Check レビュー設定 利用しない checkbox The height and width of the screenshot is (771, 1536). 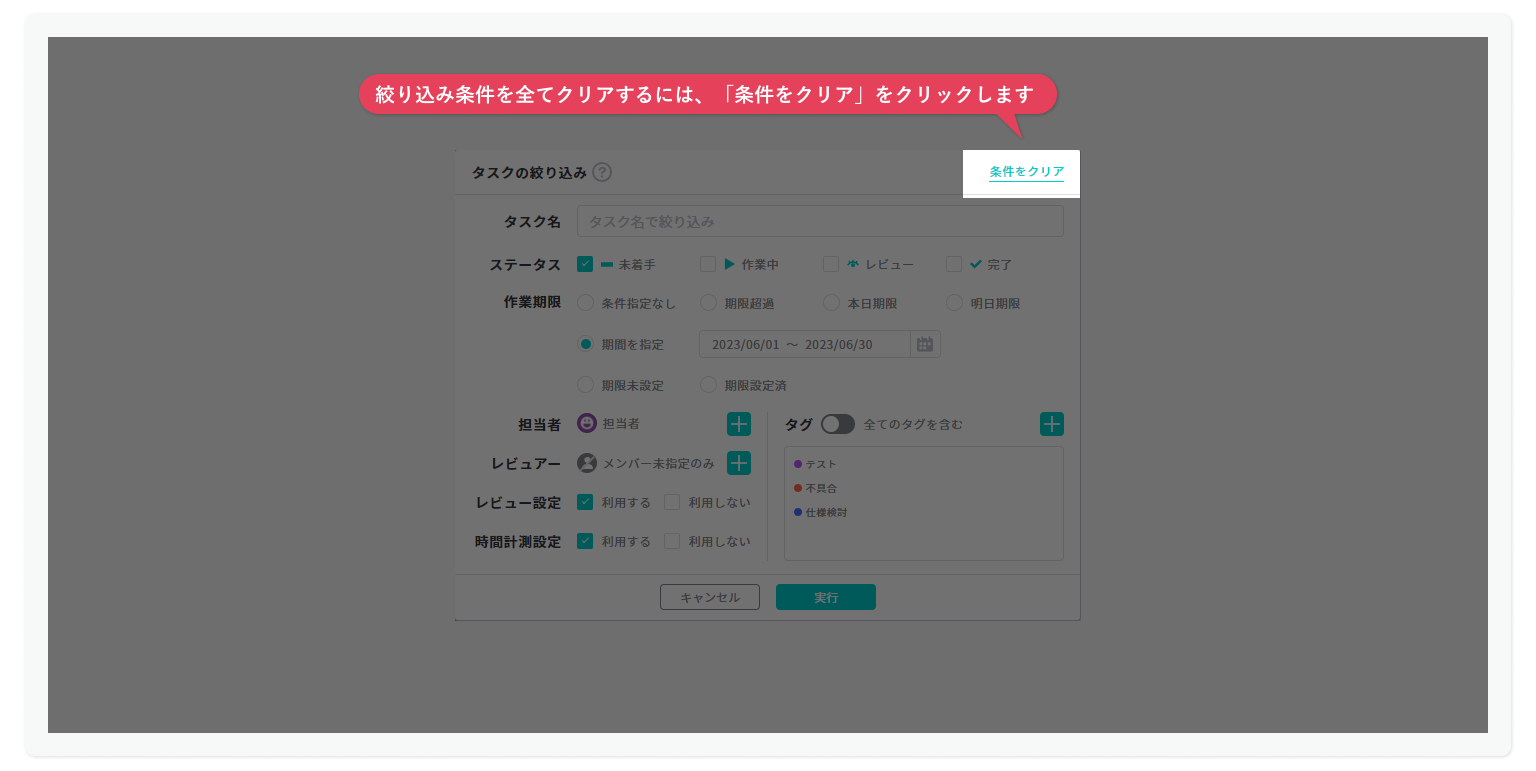point(672,502)
